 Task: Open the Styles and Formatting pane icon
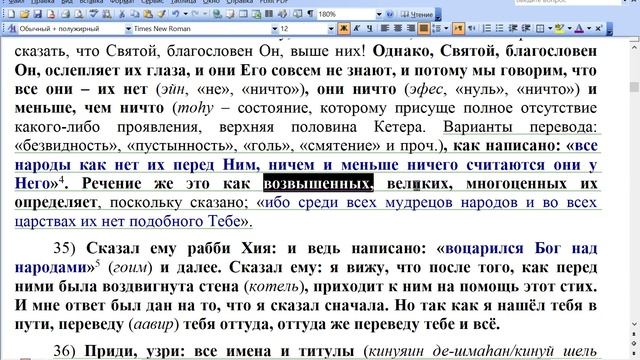point(12,29)
